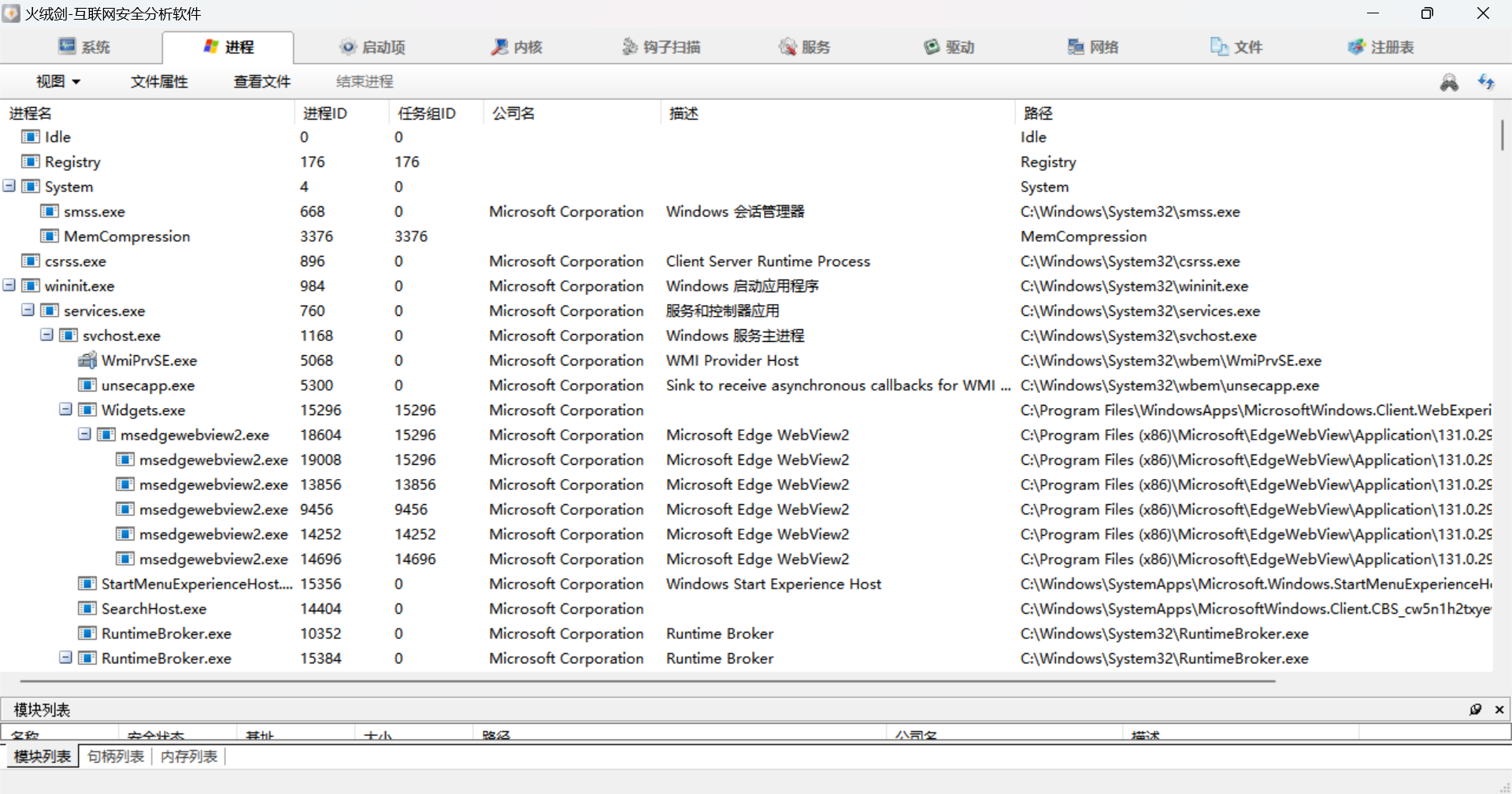Sort by the 路径 column header
The width and height of the screenshot is (1512, 794).
(1254, 113)
